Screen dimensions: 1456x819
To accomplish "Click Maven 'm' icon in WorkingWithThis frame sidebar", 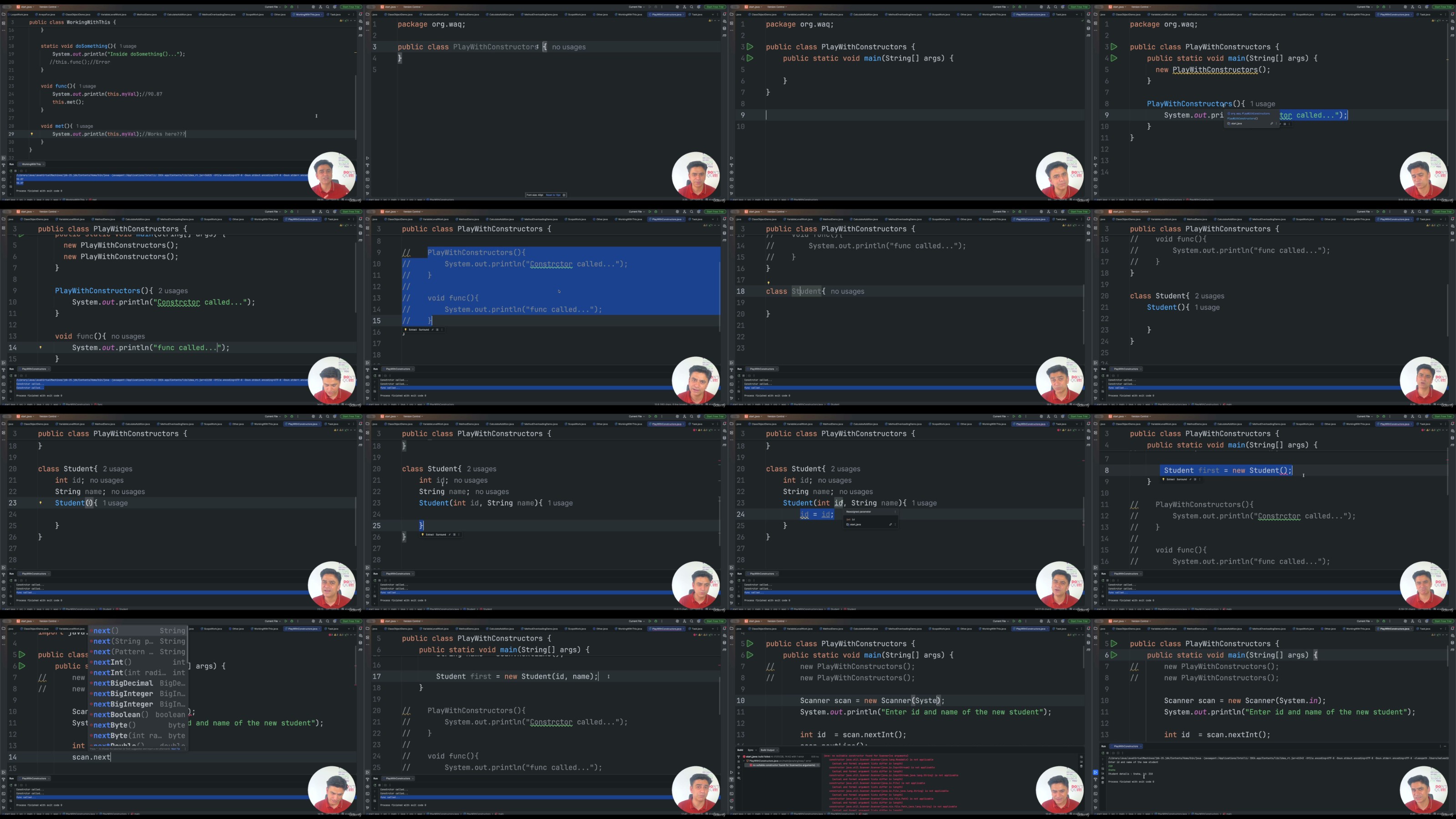I will tap(360, 35).
